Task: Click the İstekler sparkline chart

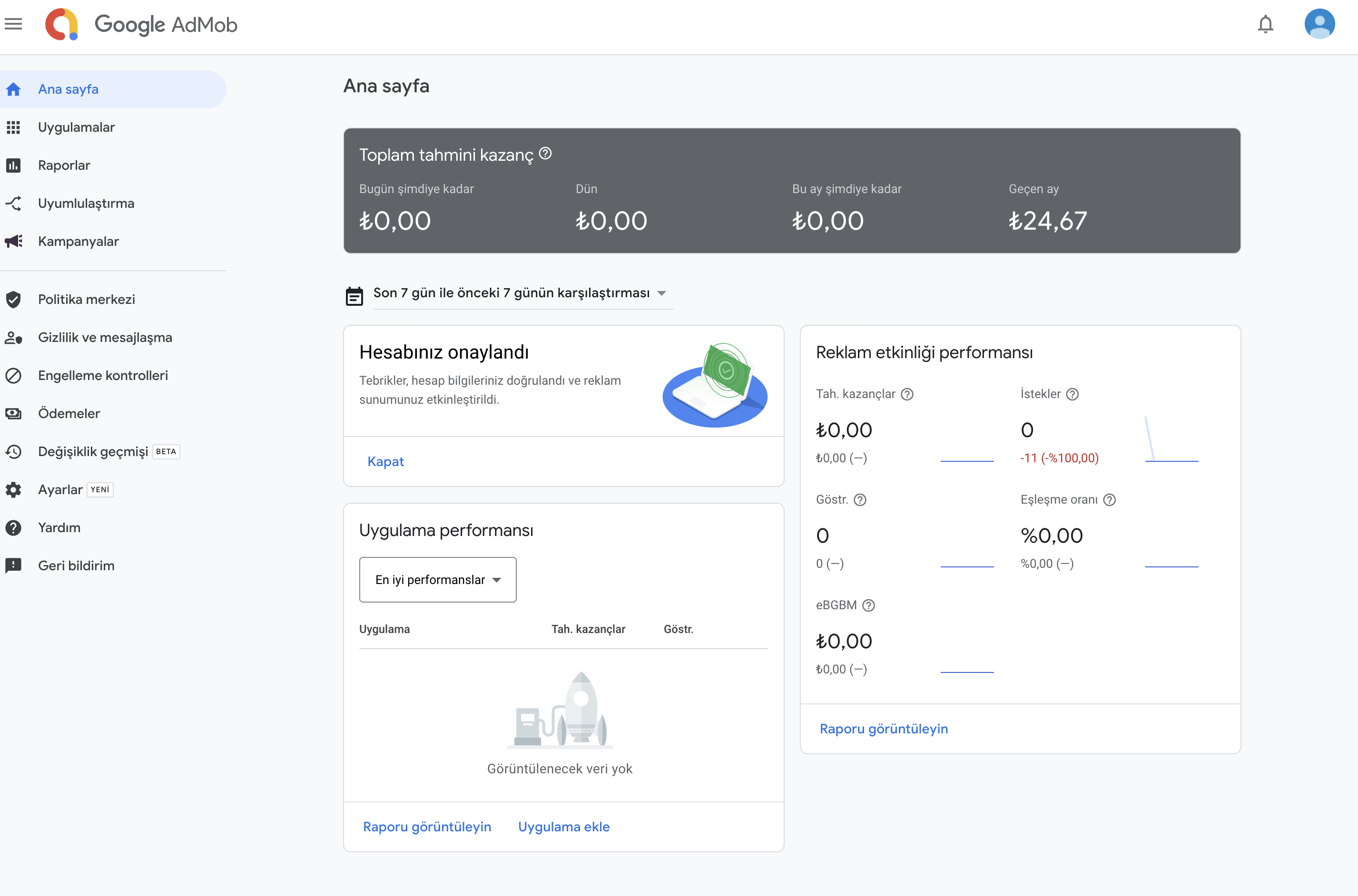Action: point(1171,439)
